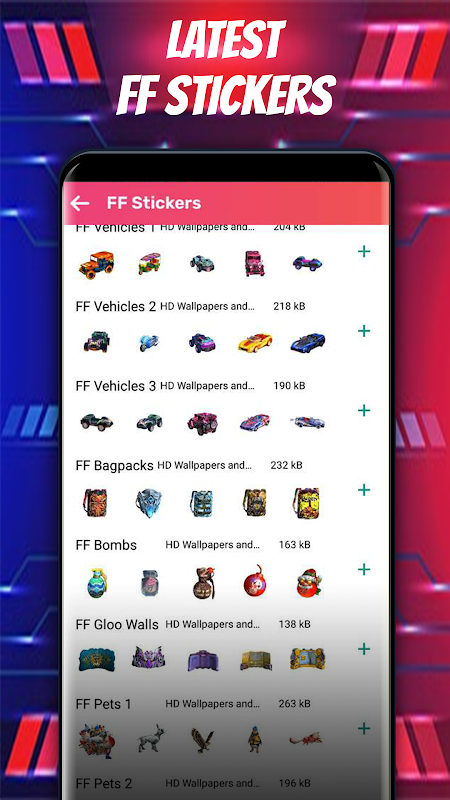Select the orange jeep vehicle sticker
450x800 pixels.
click(96, 265)
